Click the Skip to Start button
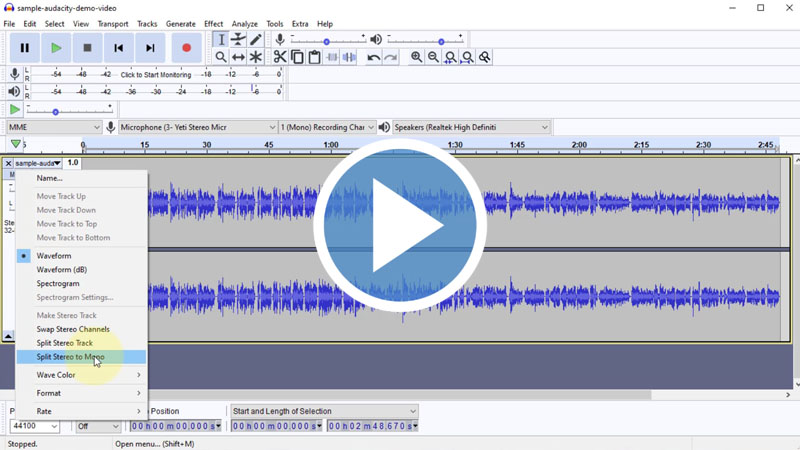This screenshot has height=450, width=800. click(119, 47)
